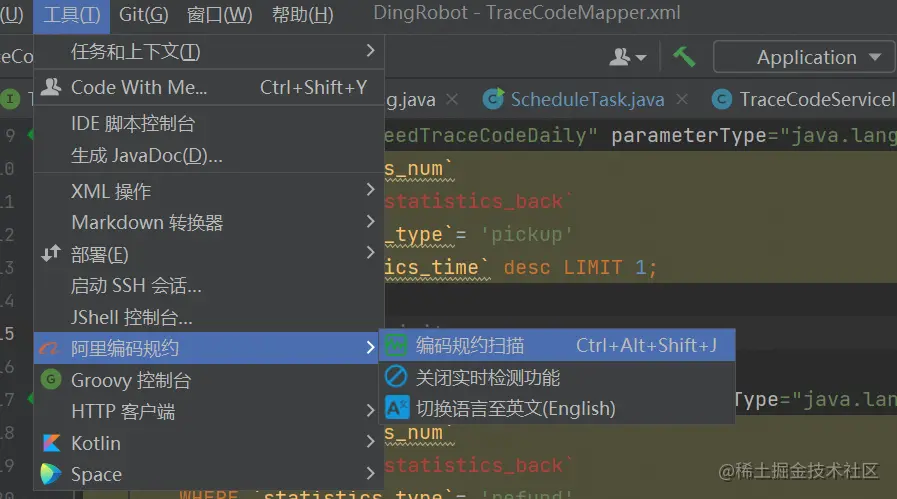The width and height of the screenshot is (897, 499).
Task: Switch to ScheduleTask.java tab
Action: point(587,100)
